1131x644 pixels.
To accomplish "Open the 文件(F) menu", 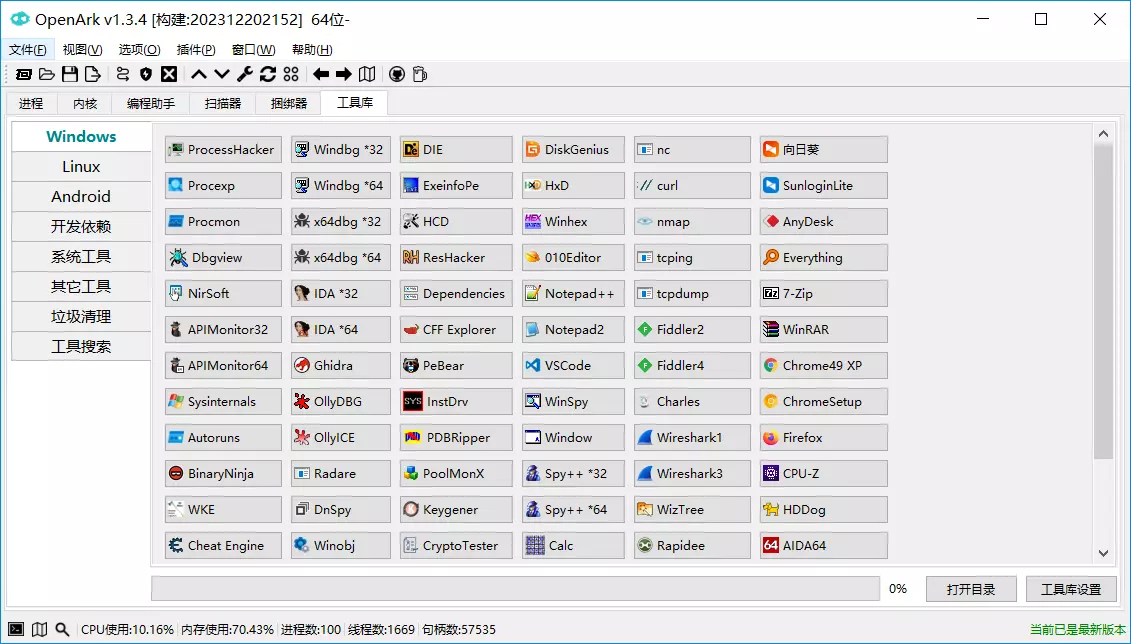I will [28, 50].
